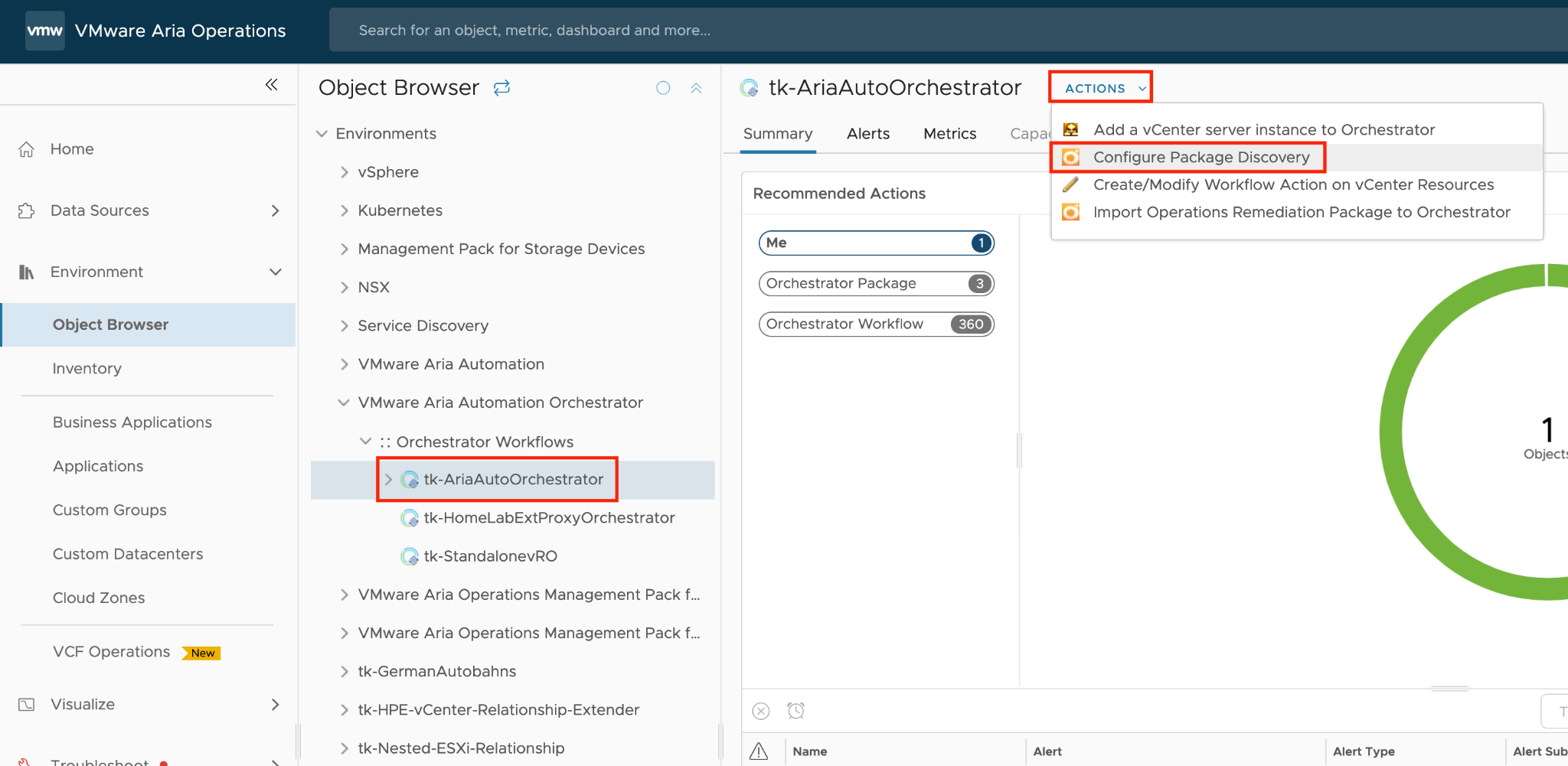This screenshot has width=1568, height=766.
Task: Select Management Pack for Storage Devices node
Action: tap(501, 249)
